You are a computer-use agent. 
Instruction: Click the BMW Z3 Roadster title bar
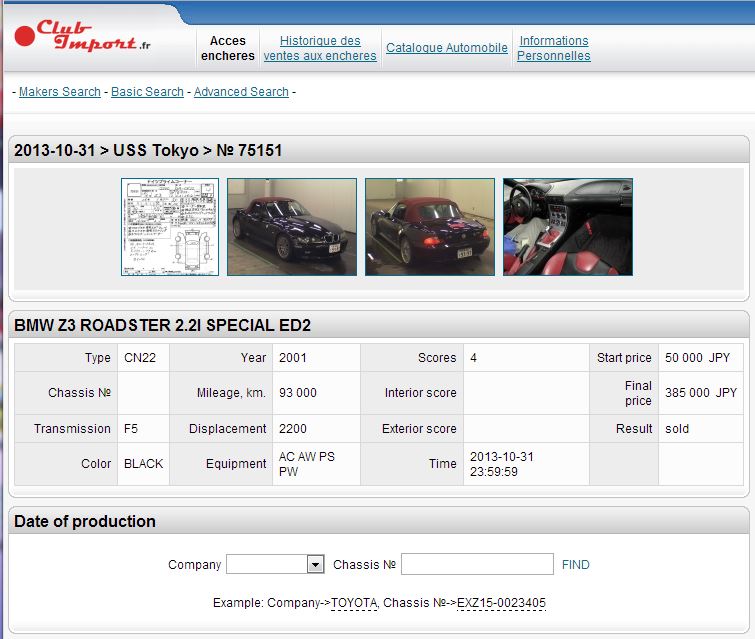[162, 326]
